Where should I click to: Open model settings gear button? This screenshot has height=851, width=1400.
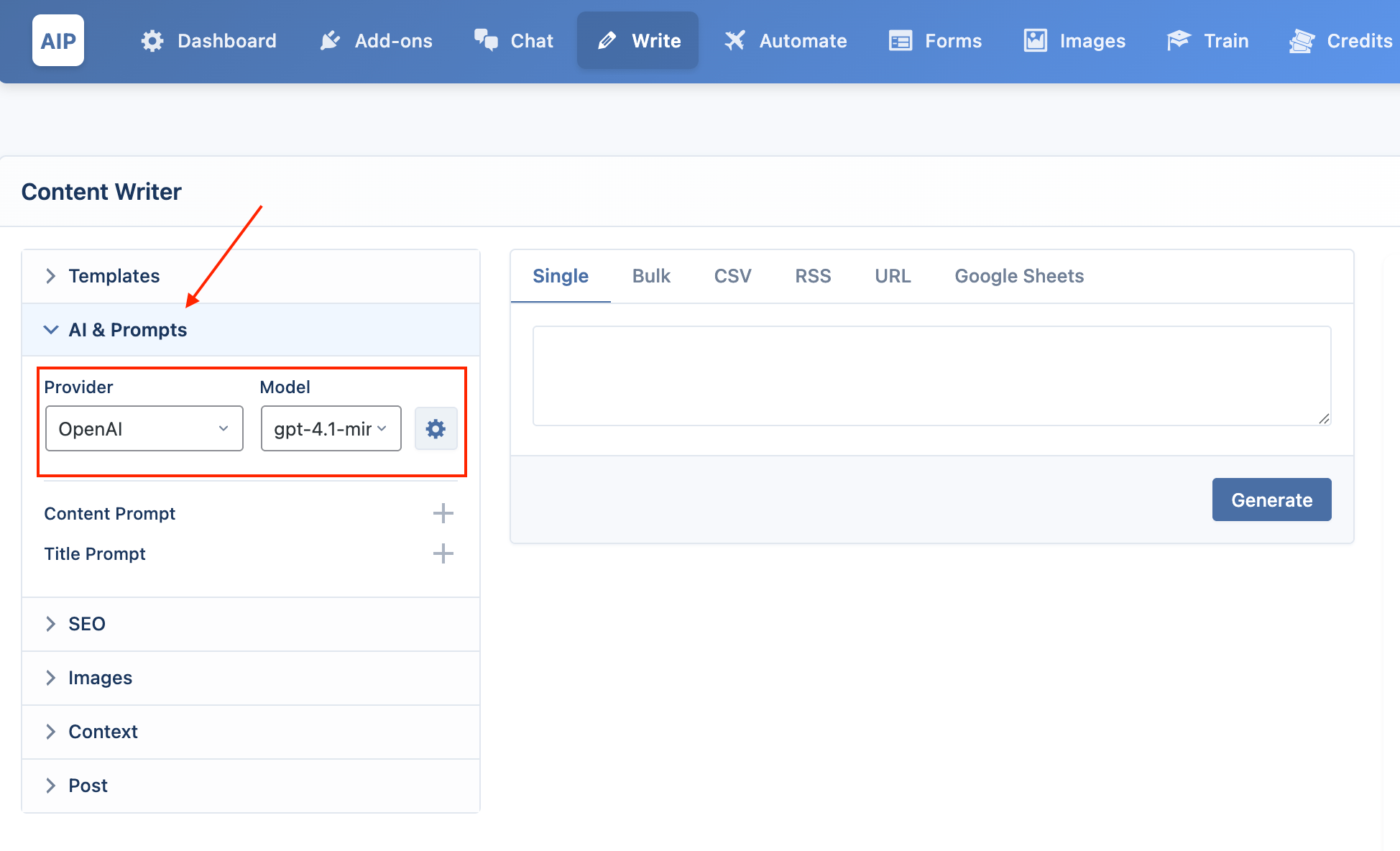[436, 429]
